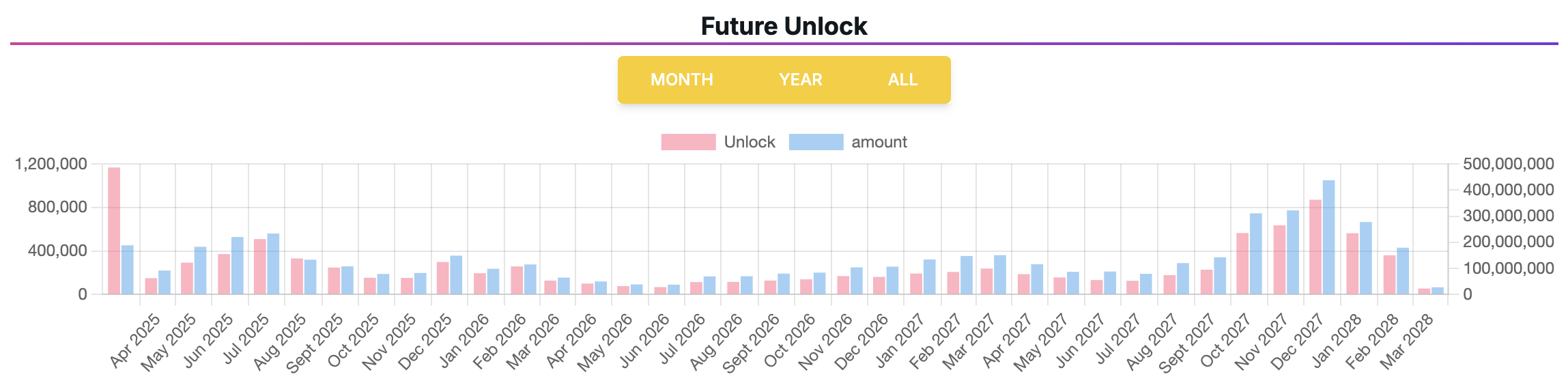Image resolution: width=1568 pixels, height=381 pixels.
Task: Switch to the YEAR view tab
Action: click(800, 80)
